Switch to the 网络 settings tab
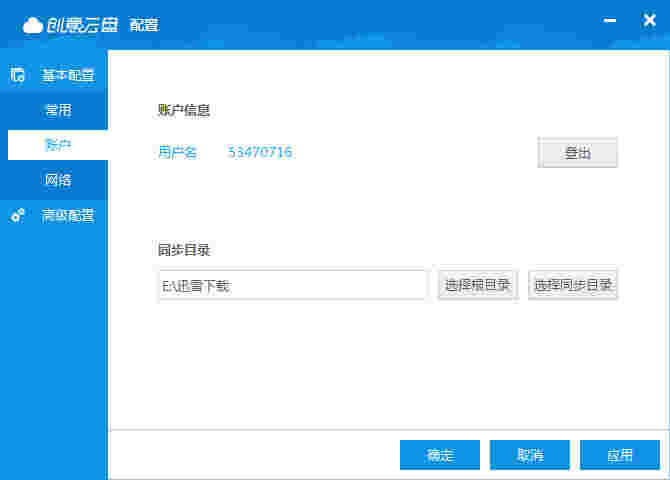Screen dimensions: 670x480 click(58, 180)
